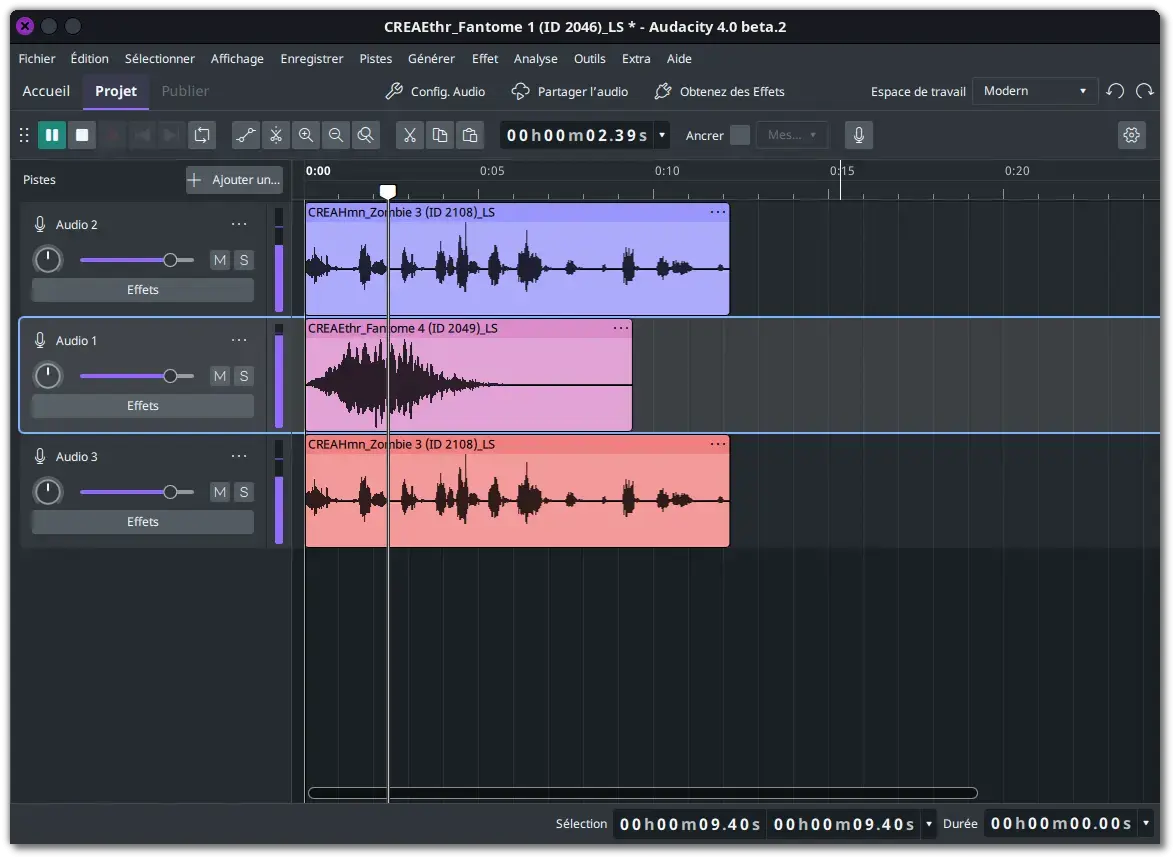The width and height of the screenshot is (1176, 860).
Task: Toggle the Ancrer snap checkbox
Action: (x=740, y=136)
